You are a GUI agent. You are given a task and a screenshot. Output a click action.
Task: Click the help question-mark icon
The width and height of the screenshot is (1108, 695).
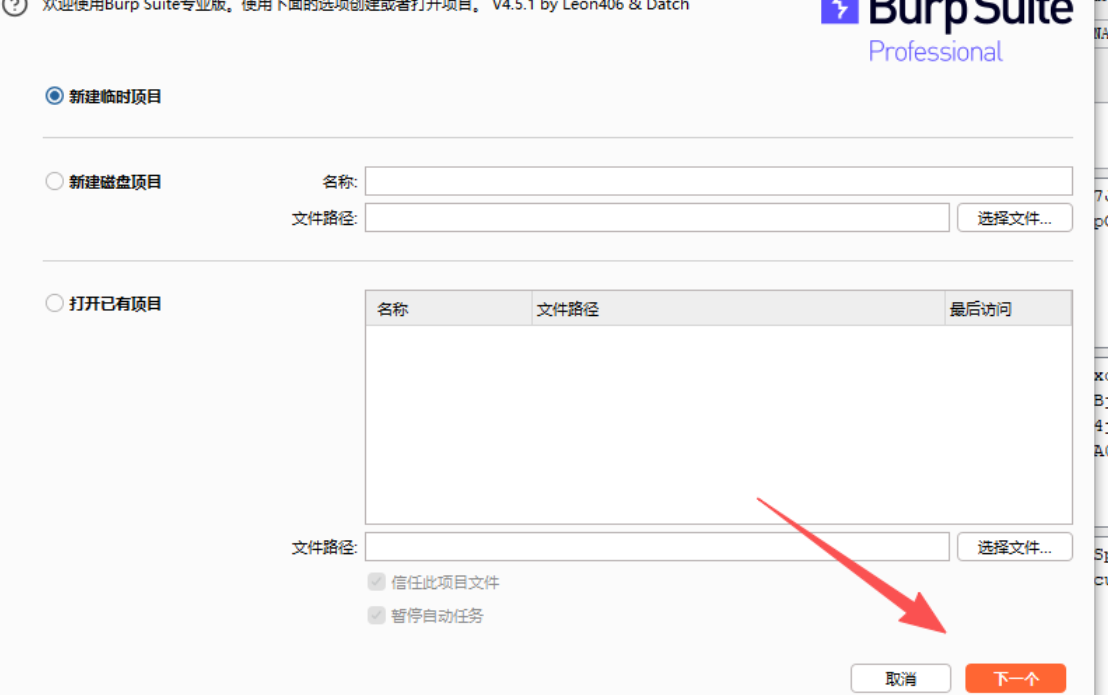[12, 5]
